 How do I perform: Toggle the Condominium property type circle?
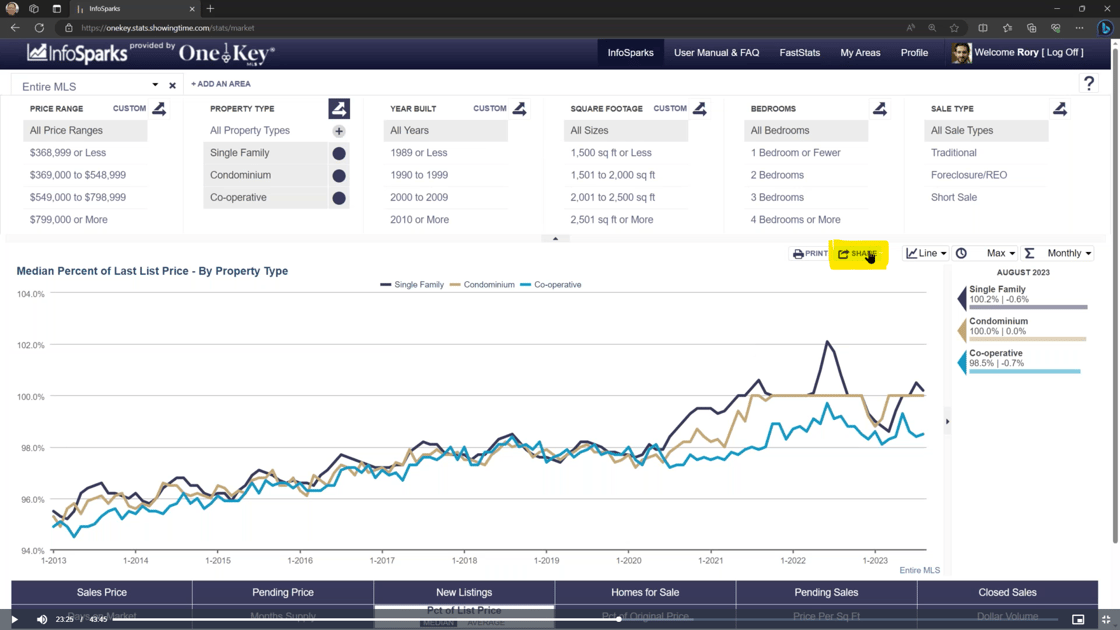point(339,176)
